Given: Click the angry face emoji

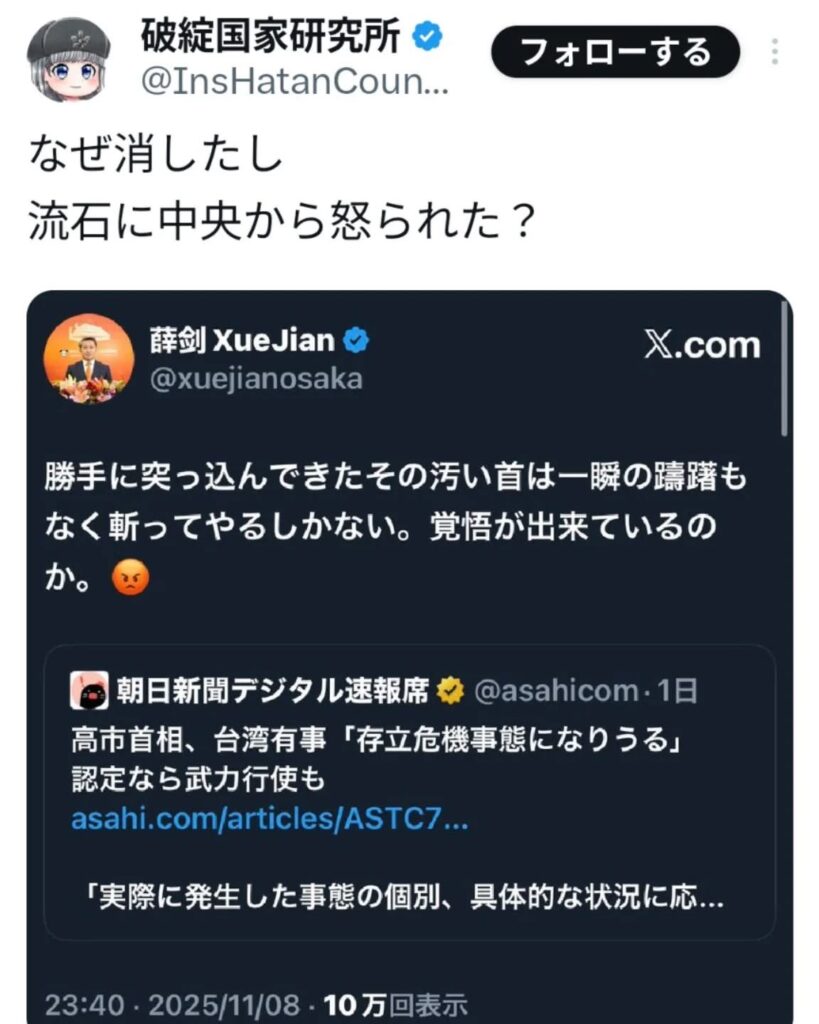Looking at the screenshot, I should 130,578.
